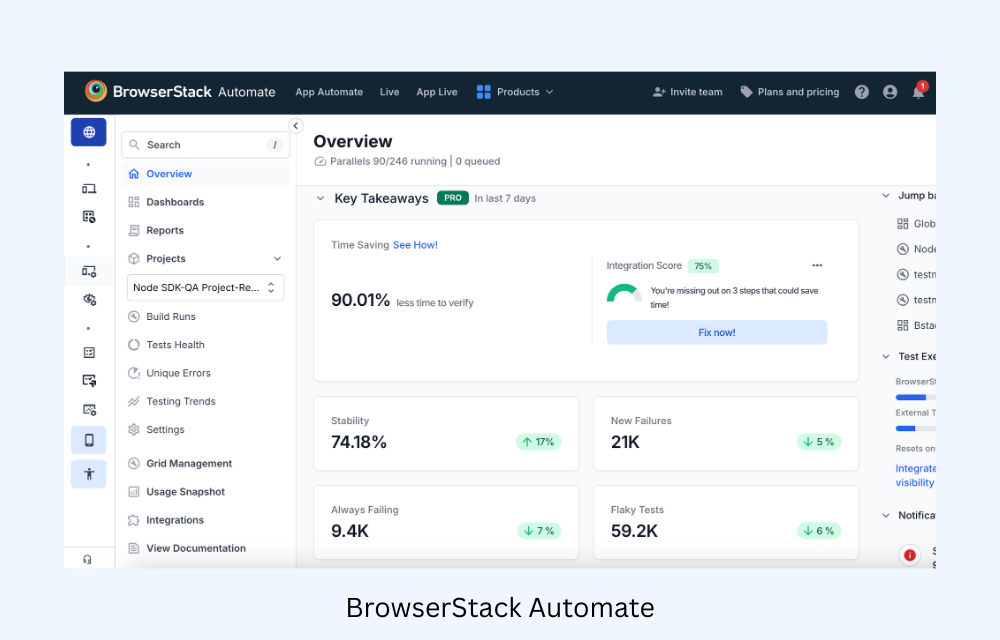Screen dimensions: 1000x640
Task: Collapse the Key Takeaways section
Action: 320,198
